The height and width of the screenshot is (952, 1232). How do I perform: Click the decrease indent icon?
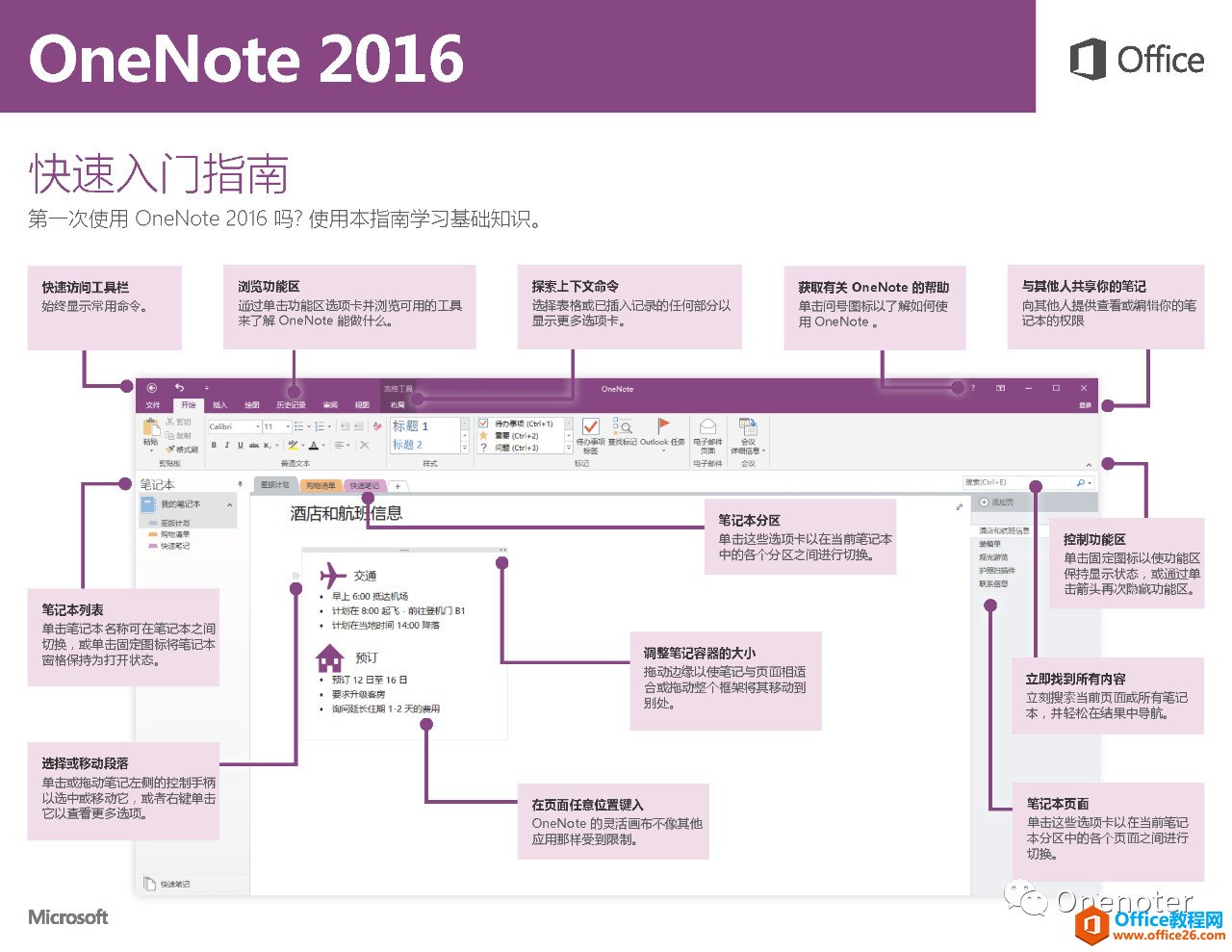(346, 426)
